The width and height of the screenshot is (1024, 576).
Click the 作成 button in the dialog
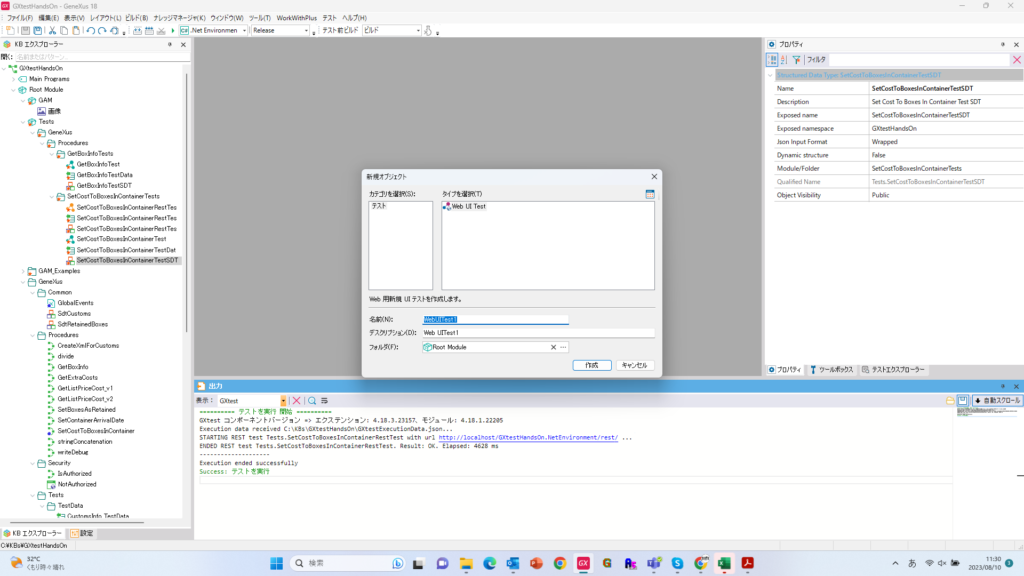click(592, 365)
